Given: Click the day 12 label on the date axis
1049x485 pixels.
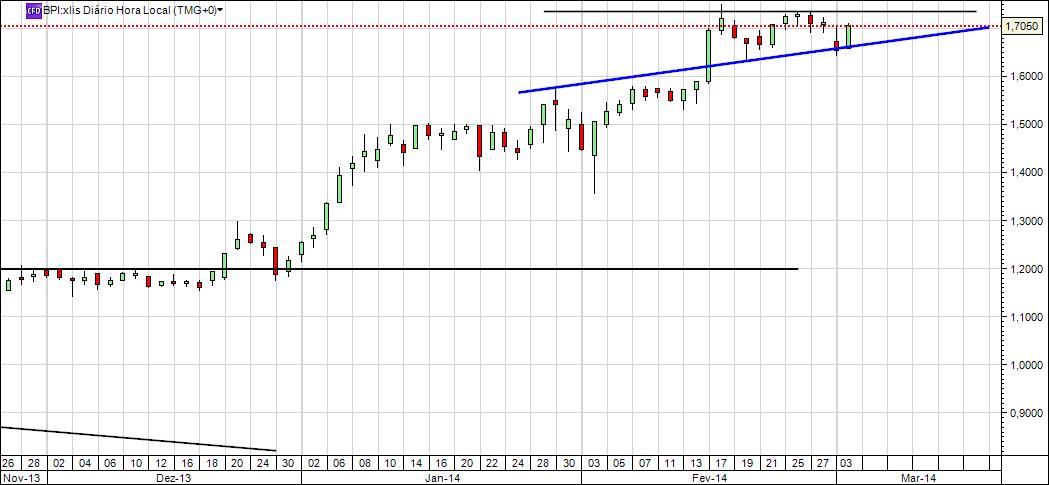Looking at the screenshot, I should pyautogui.click(x=161, y=464).
